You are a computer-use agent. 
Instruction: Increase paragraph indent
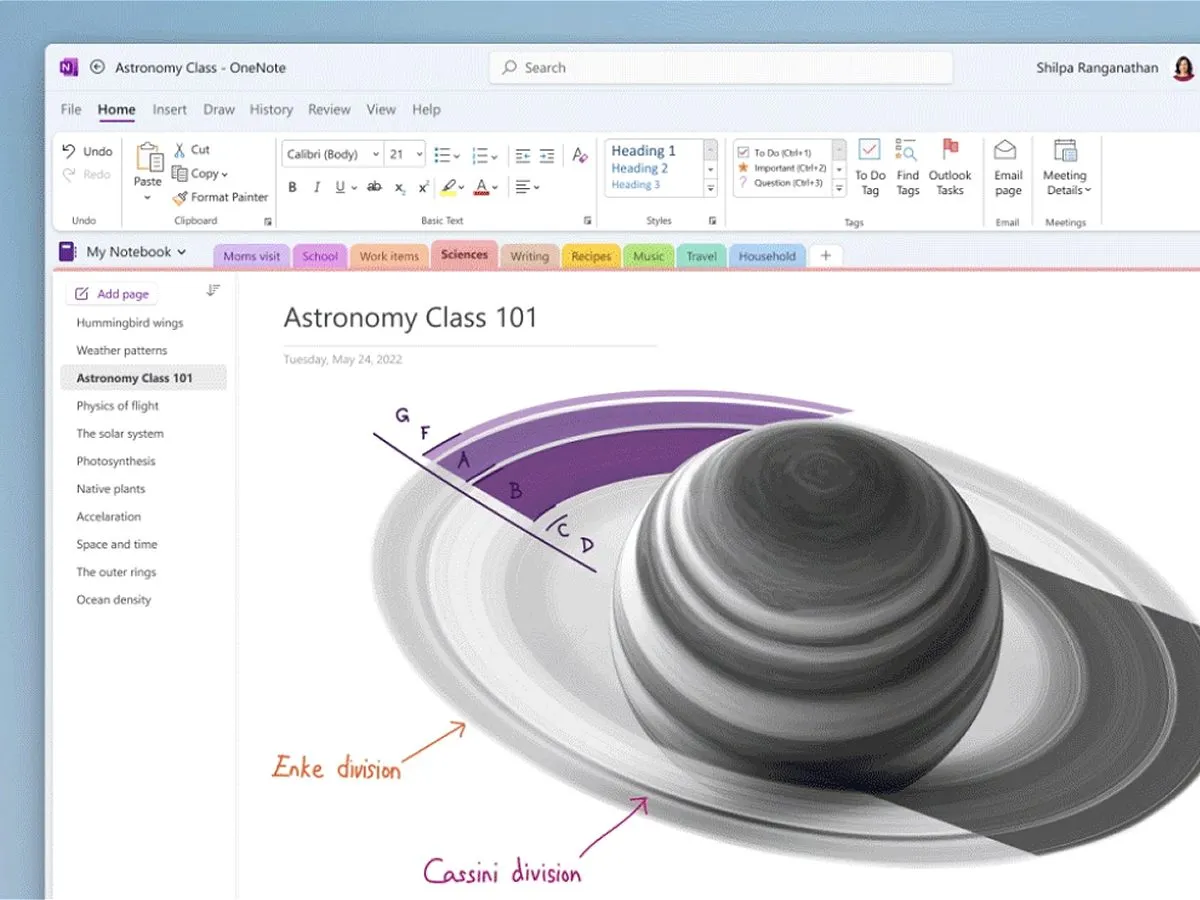click(547, 155)
